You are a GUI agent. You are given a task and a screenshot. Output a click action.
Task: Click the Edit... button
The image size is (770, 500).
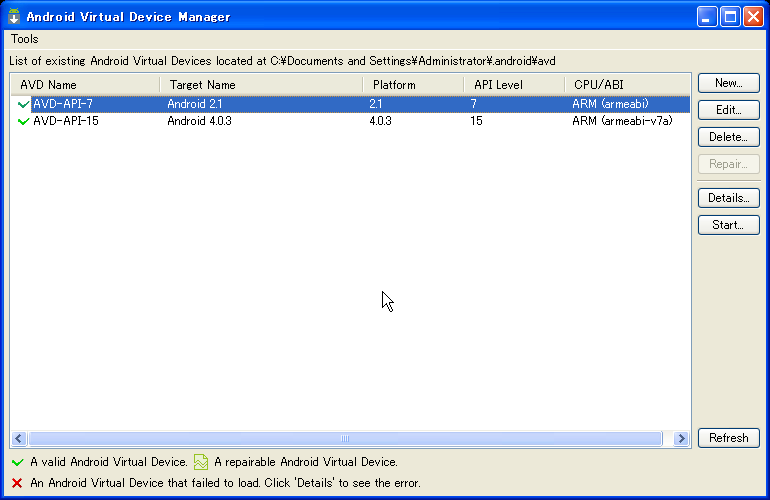point(728,110)
